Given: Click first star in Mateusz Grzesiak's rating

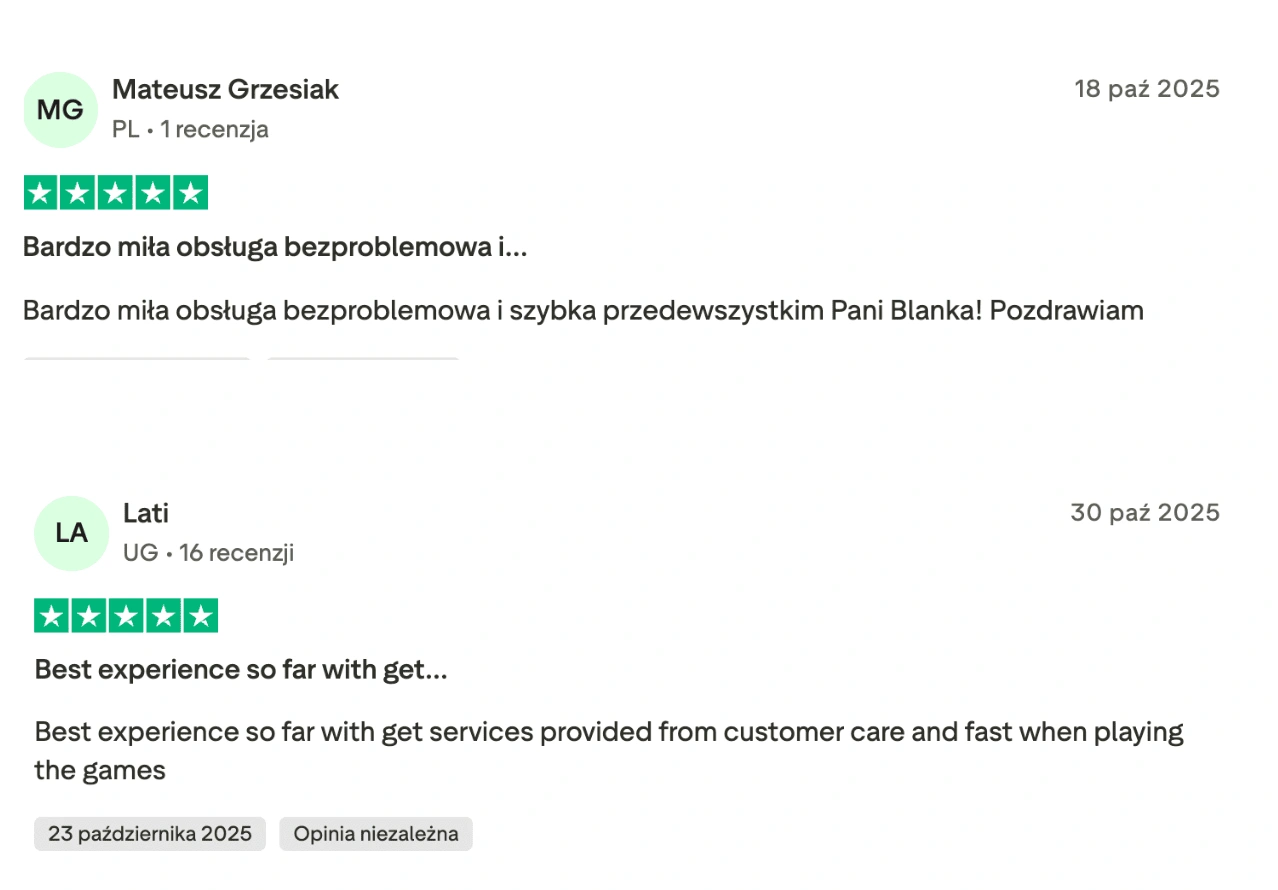Looking at the screenshot, I should (x=41, y=193).
